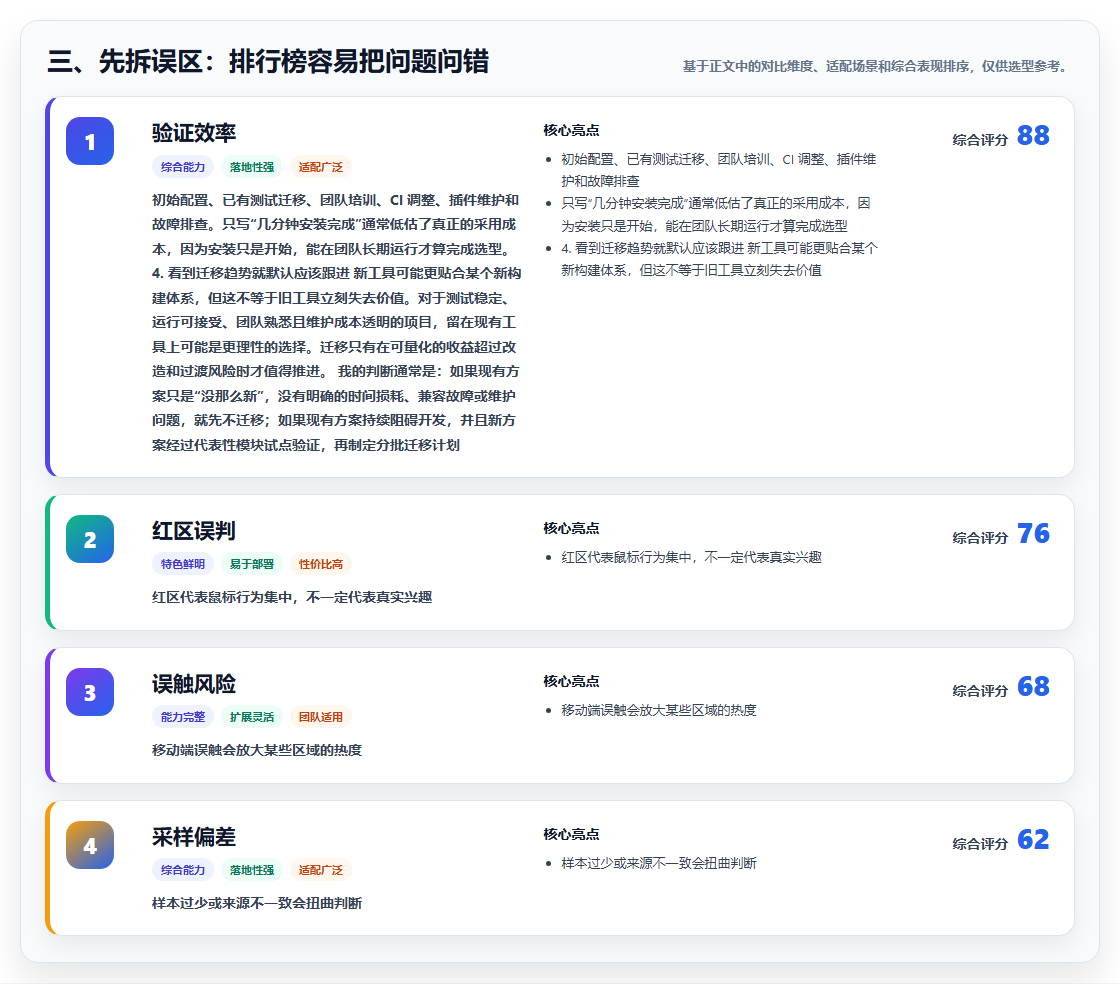
Task: Click the 采样偏差 description under its tags
Action: click(257, 903)
